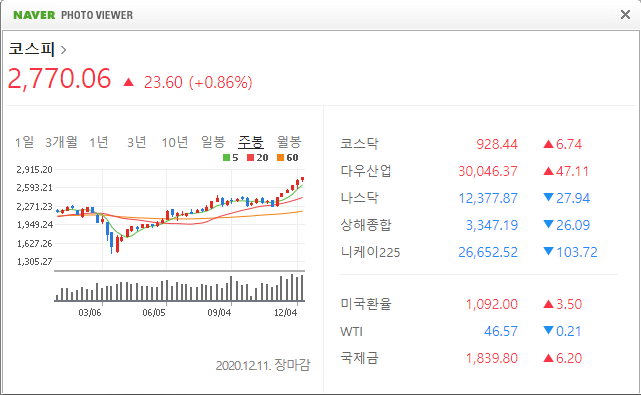Open the 국제금 gold price label

pyautogui.click(x=359, y=357)
